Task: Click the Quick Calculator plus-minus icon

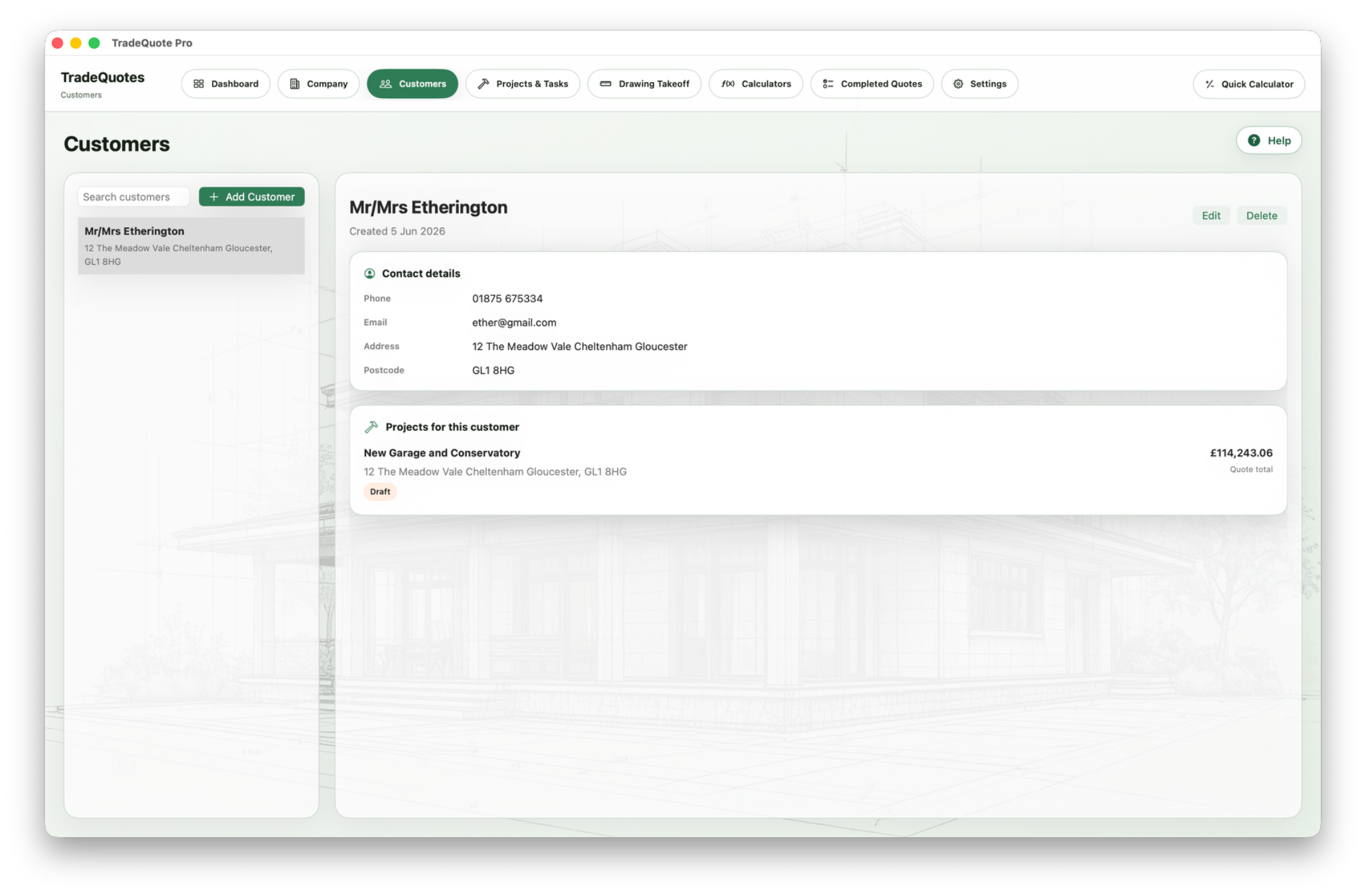Action: (x=1210, y=84)
